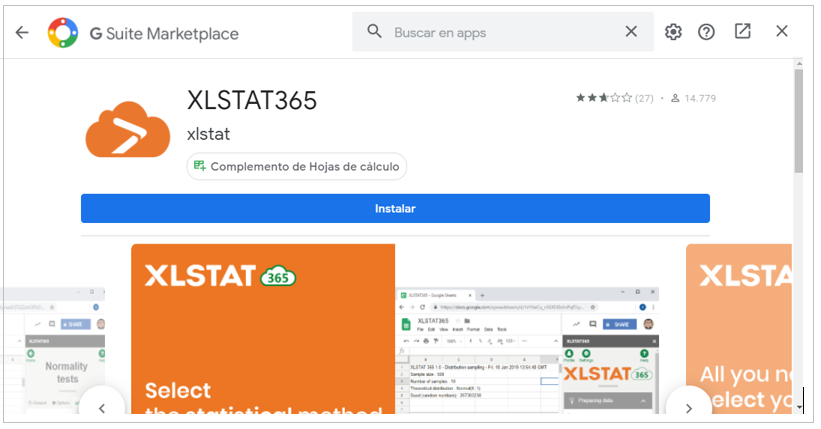Type in the Buscar en apps field

coord(500,32)
